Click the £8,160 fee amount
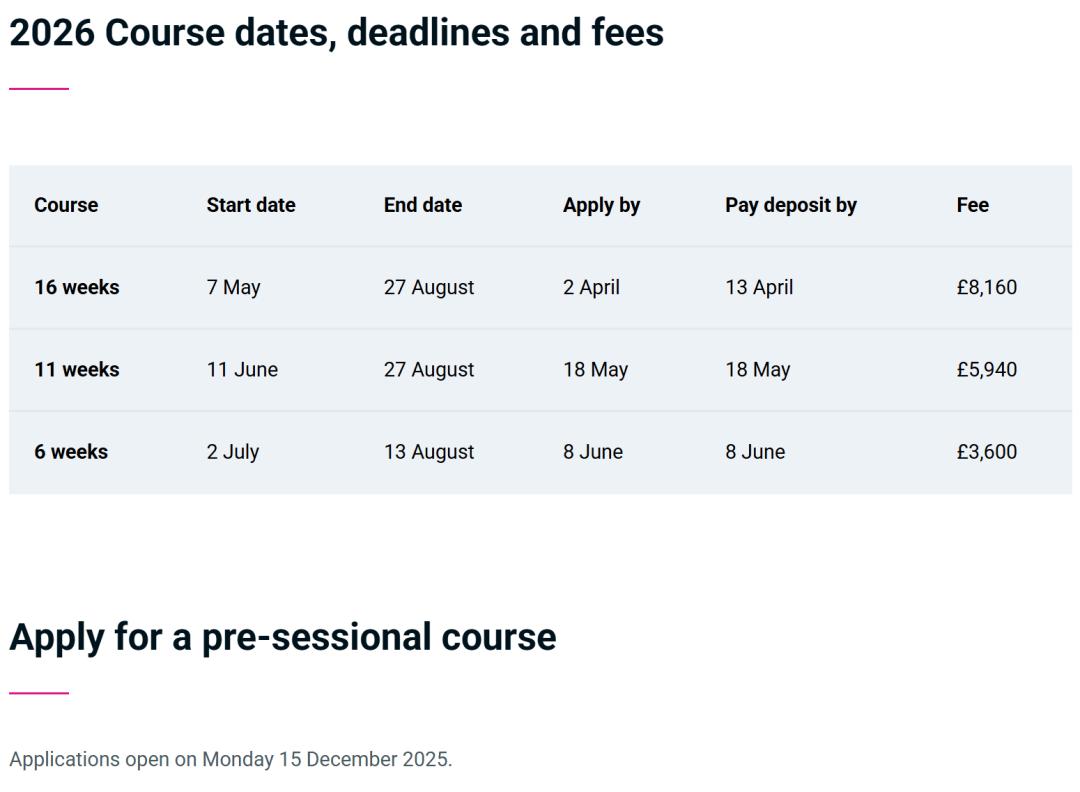Image resolution: width=1080 pixels, height=792 pixels. (986, 287)
